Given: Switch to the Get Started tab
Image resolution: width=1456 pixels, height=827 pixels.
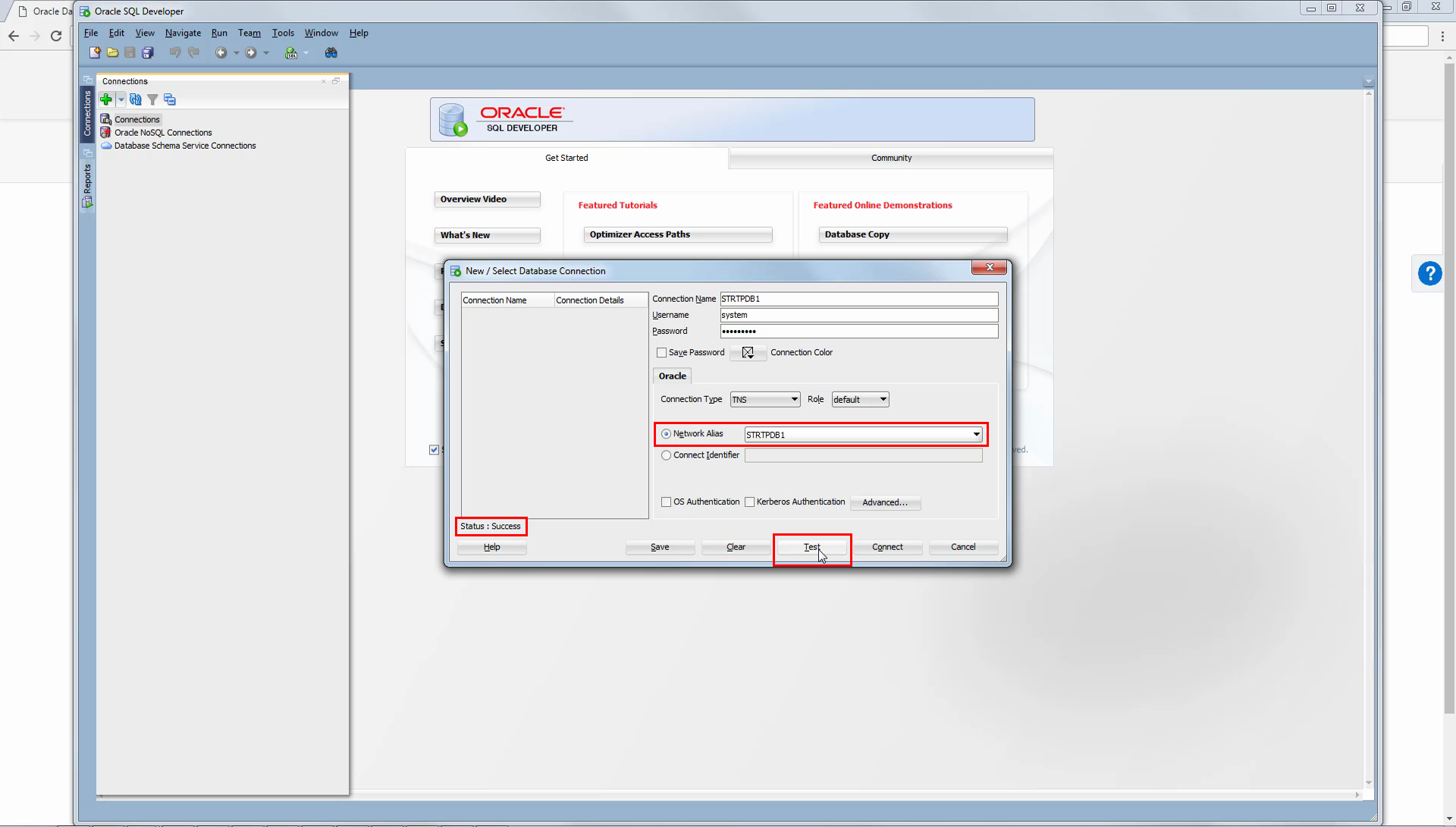Looking at the screenshot, I should [x=566, y=158].
